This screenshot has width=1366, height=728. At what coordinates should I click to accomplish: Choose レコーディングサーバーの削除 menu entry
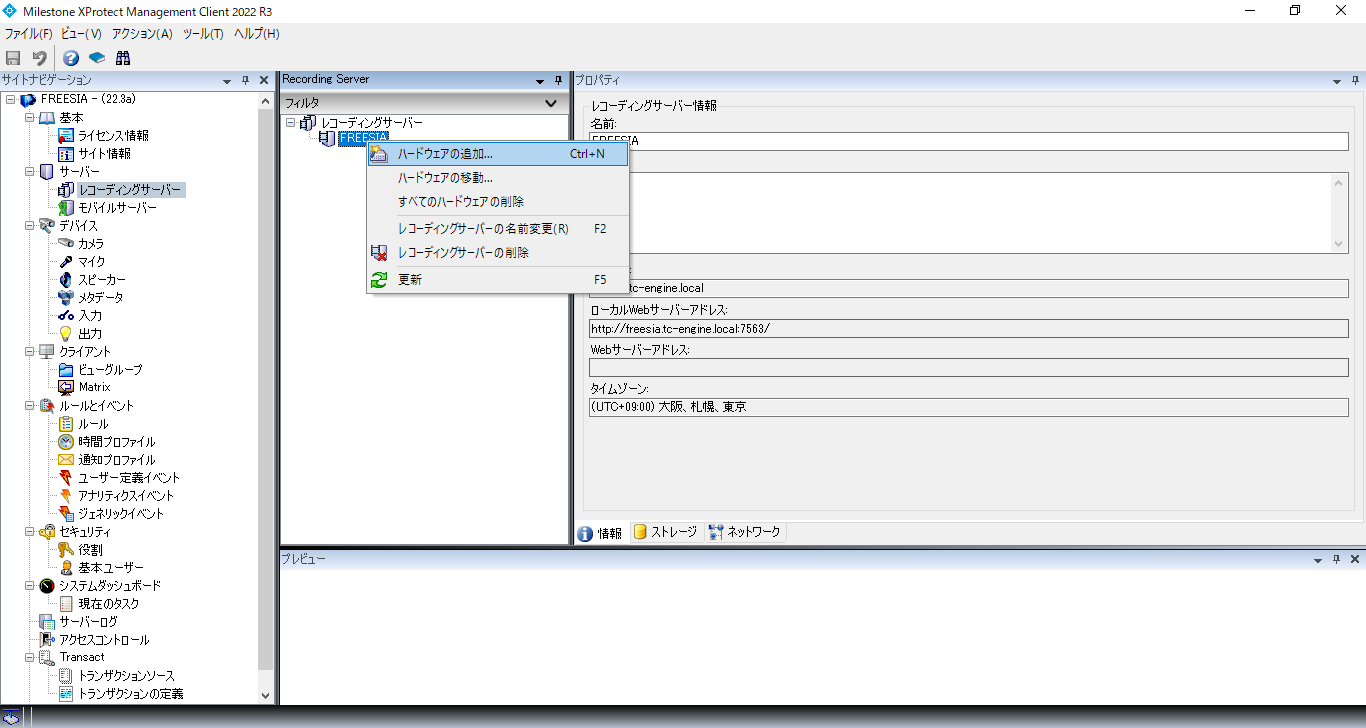tap(498, 253)
